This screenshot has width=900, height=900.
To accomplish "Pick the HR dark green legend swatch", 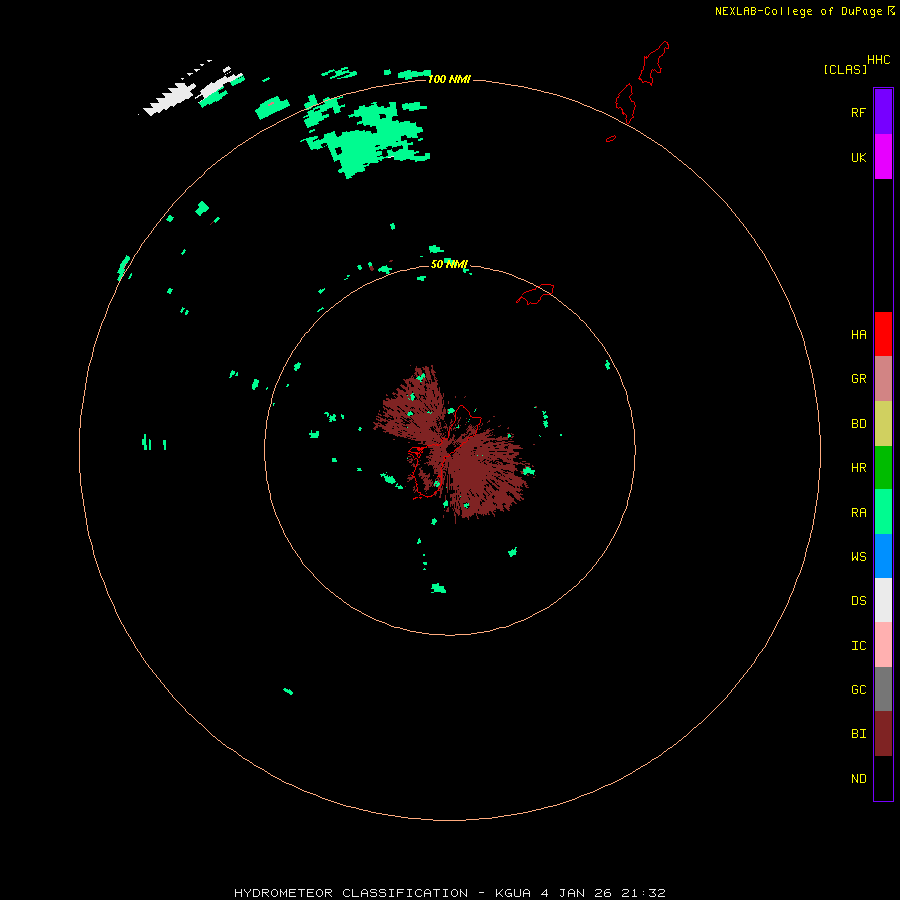I will (883, 467).
